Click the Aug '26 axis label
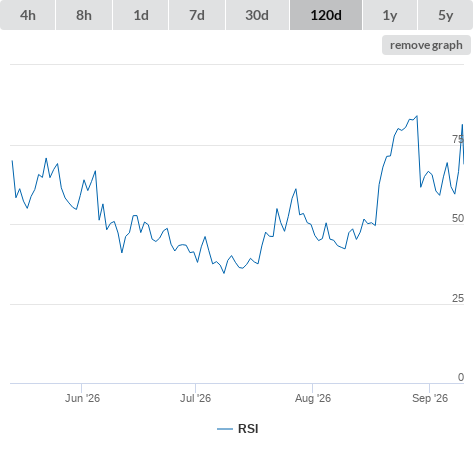 tap(313, 398)
